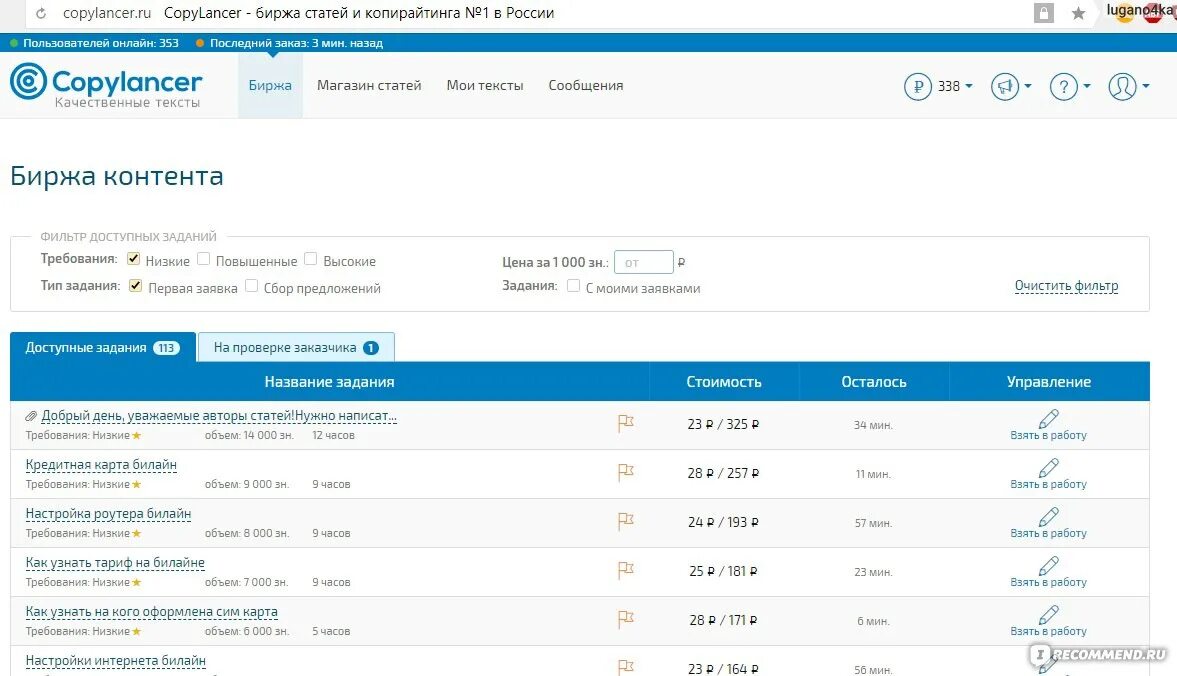Open Мои тексты menu item
The width and height of the screenshot is (1177, 676).
485,86
